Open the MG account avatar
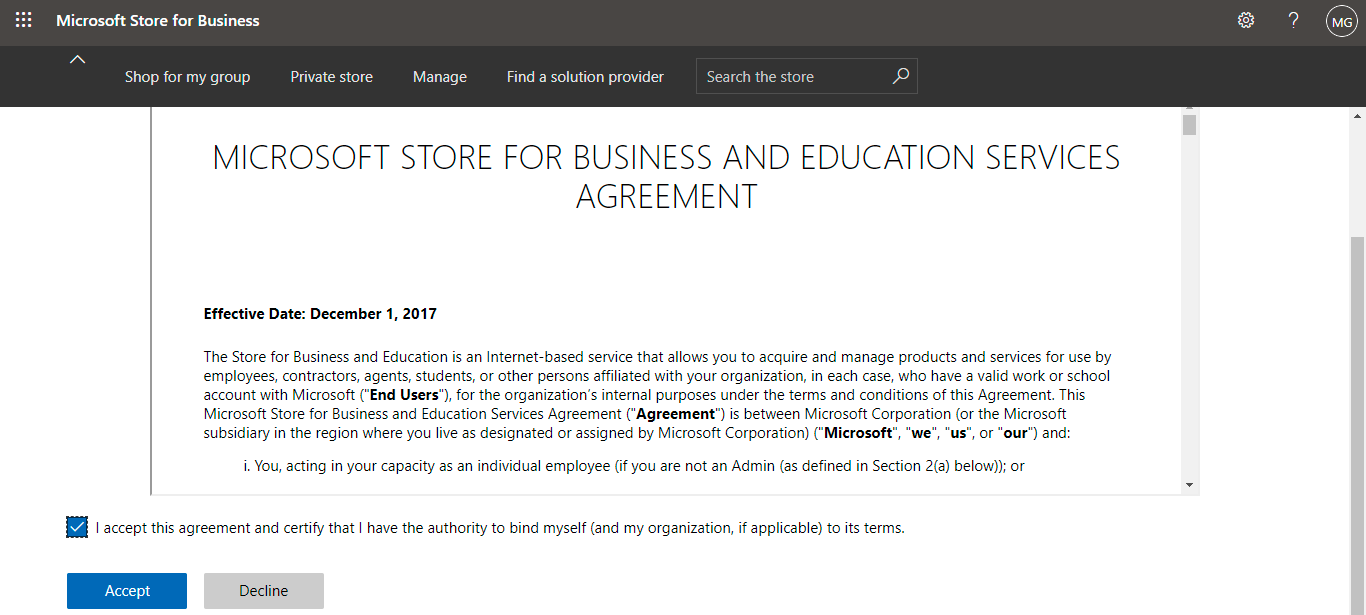The height and width of the screenshot is (615, 1366). [x=1341, y=21]
